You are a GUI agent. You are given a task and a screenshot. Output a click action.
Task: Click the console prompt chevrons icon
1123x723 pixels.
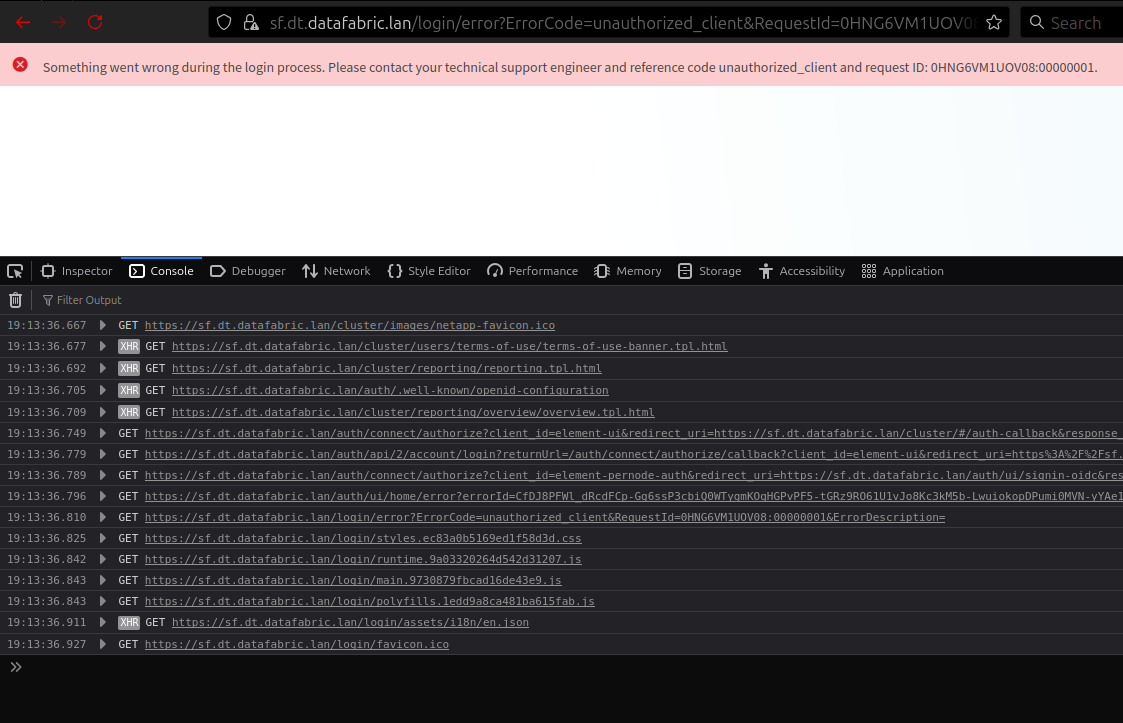(x=16, y=667)
